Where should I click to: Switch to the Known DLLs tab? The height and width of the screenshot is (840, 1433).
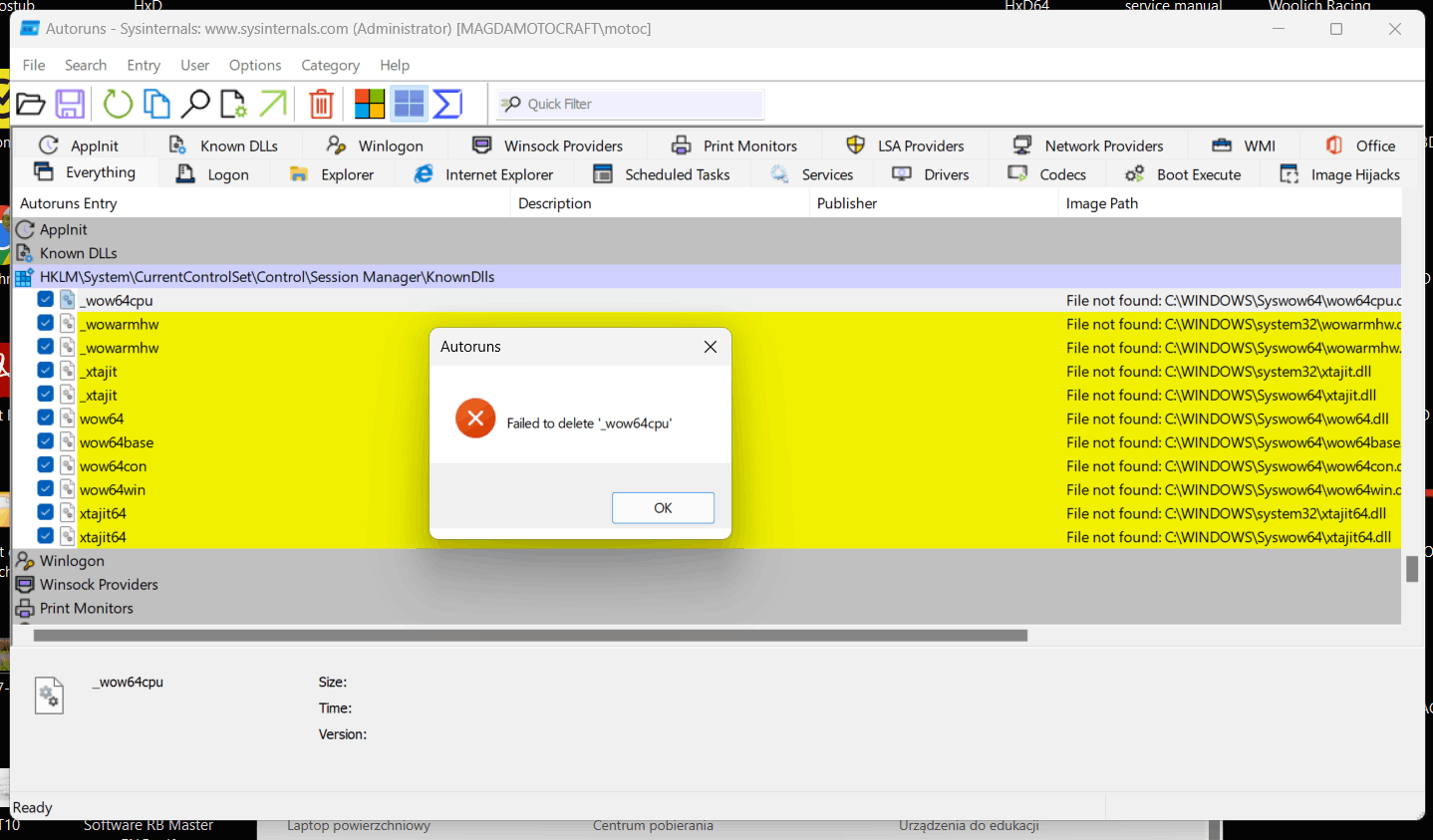[223, 145]
